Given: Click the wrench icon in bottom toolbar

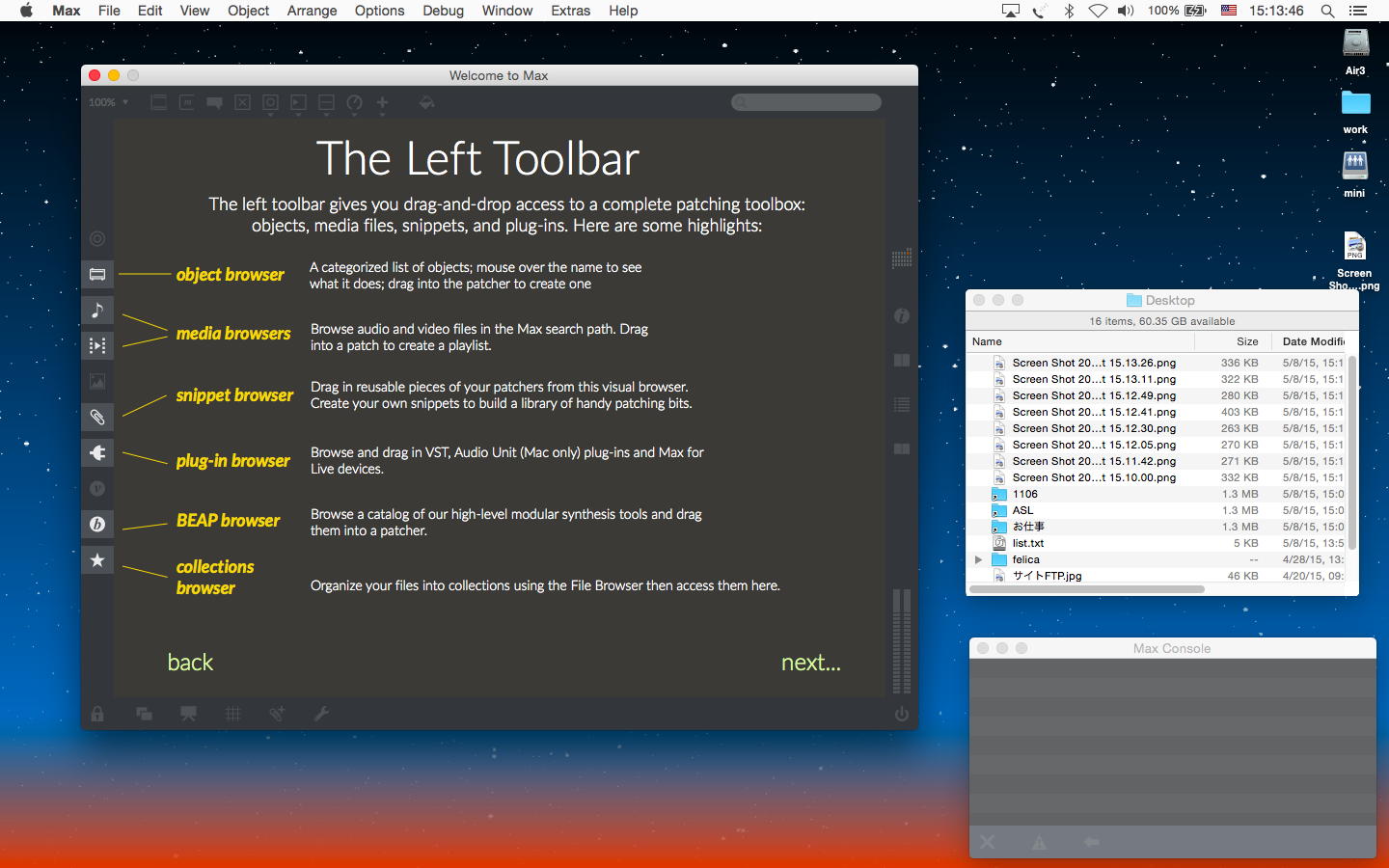Looking at the screenshot, I should pos(321,714).
